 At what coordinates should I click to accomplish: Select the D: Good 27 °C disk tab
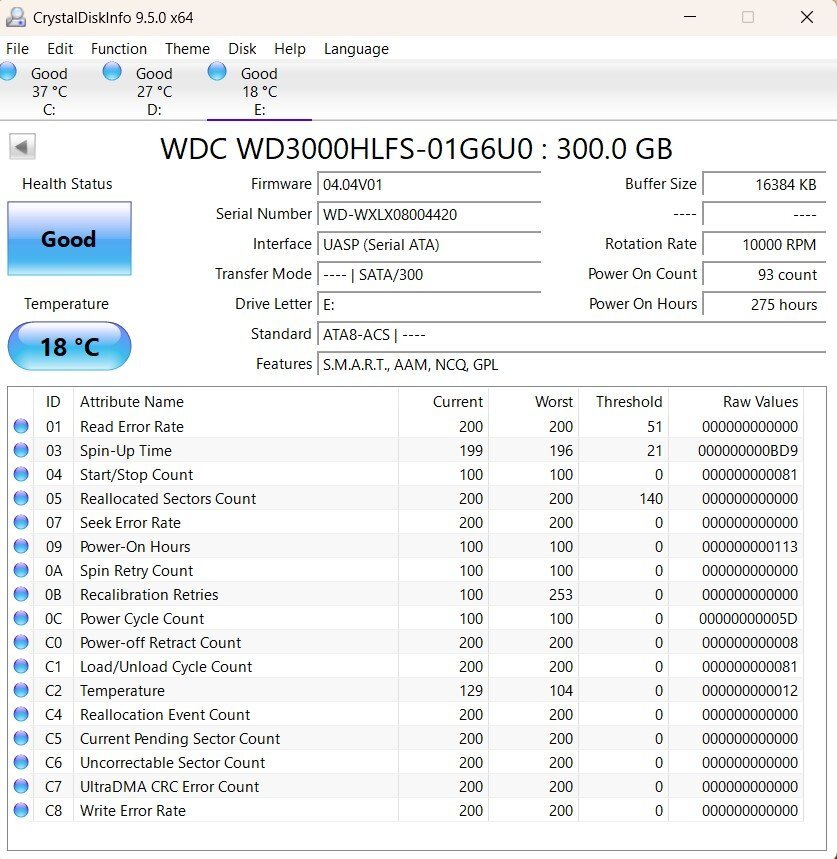[154, 90]
